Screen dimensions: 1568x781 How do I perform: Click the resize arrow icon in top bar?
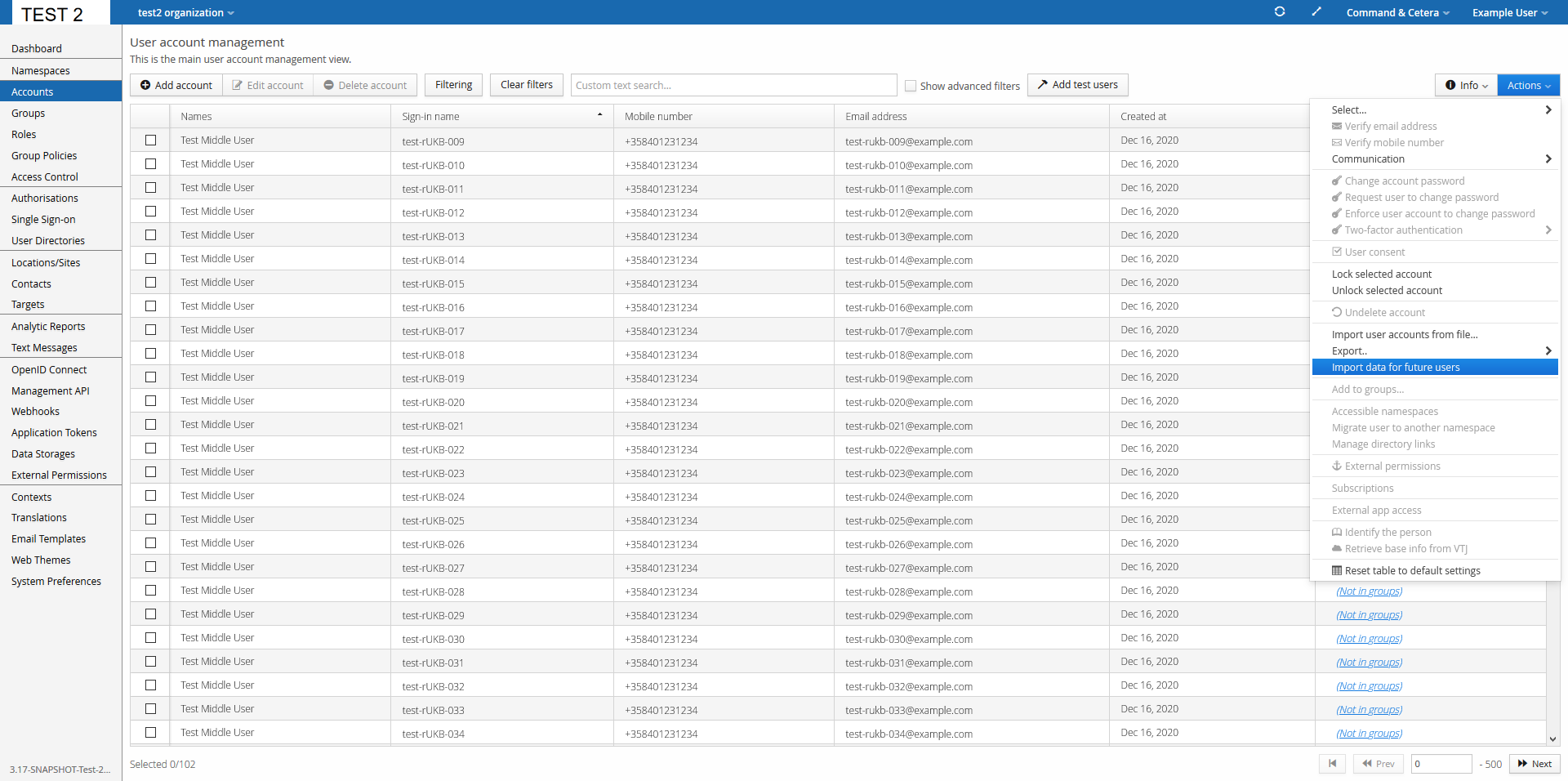click(x=1316, y=12)
